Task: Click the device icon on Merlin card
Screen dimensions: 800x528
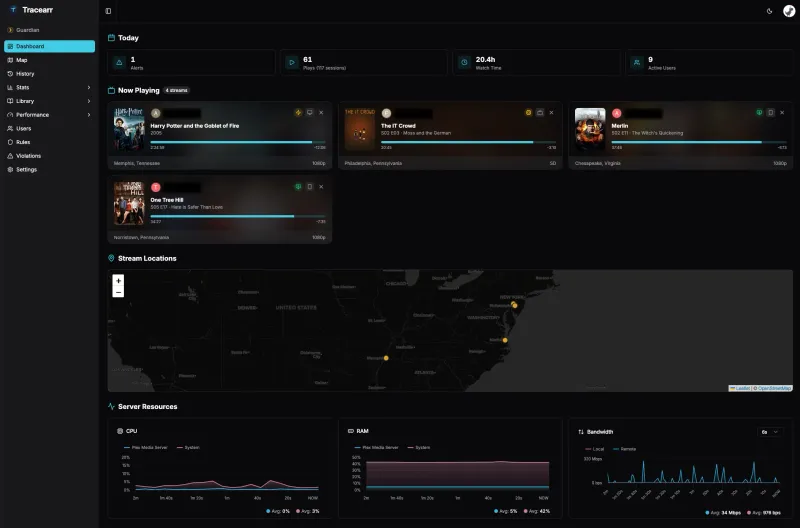Action: point(770,113)
